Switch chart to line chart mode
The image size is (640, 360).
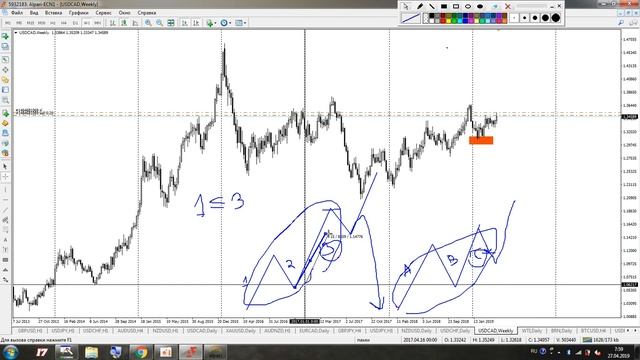[x=135, y=23]
